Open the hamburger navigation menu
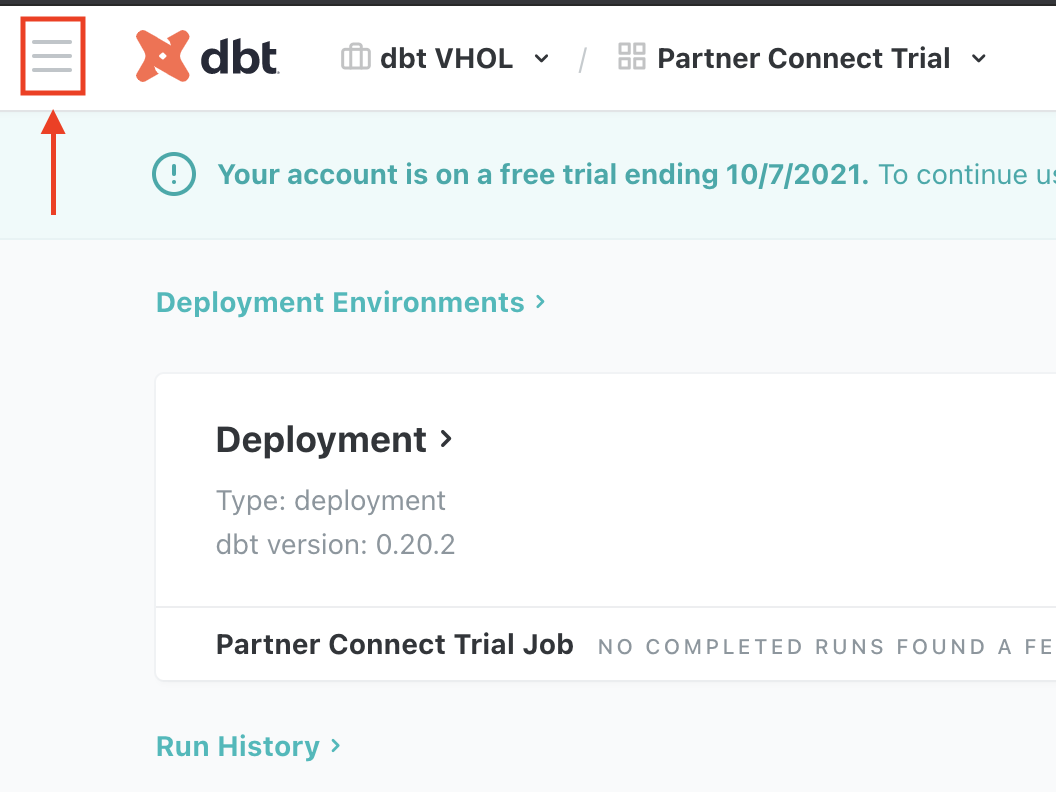The image size is (1056, 792). click(52, 57)
